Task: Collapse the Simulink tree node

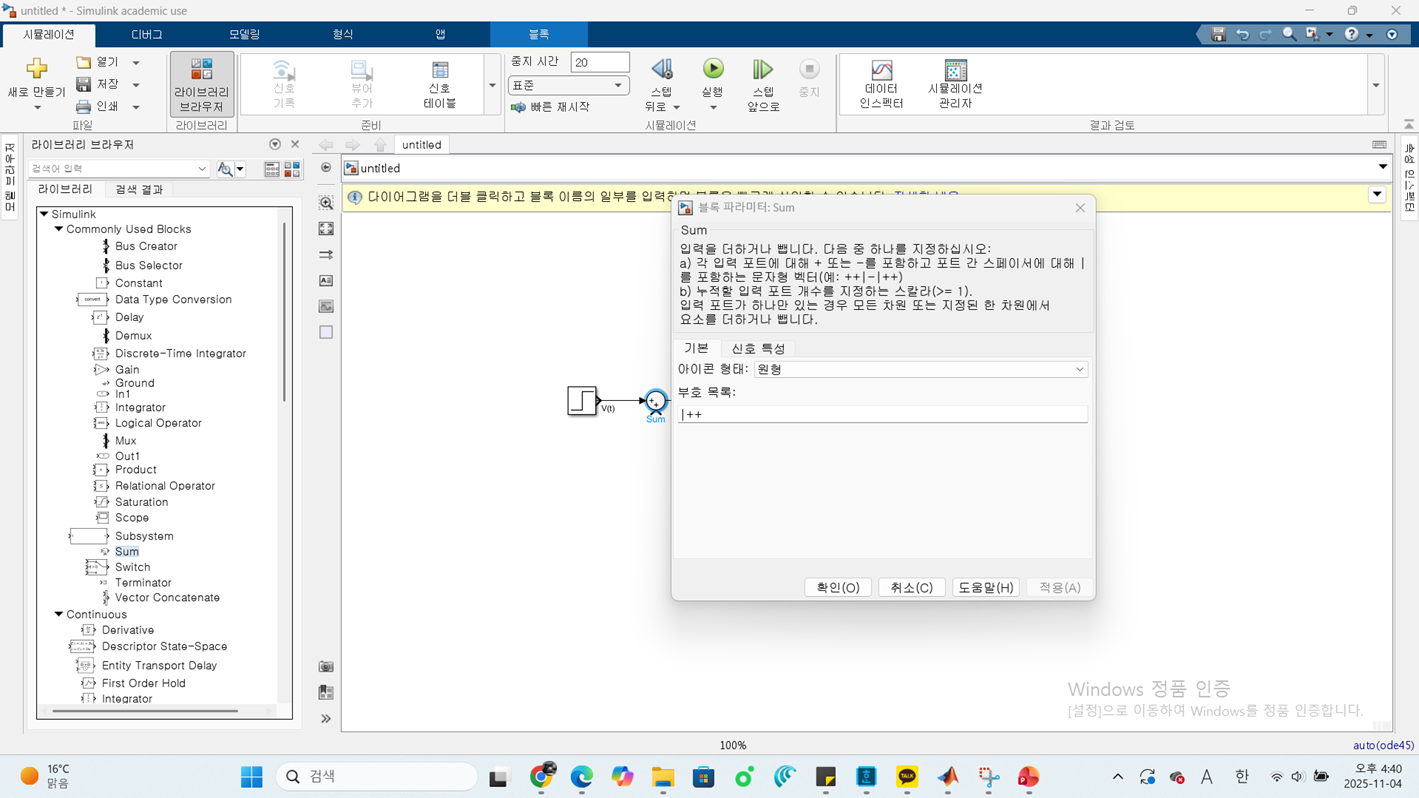Action: point(44,214)
